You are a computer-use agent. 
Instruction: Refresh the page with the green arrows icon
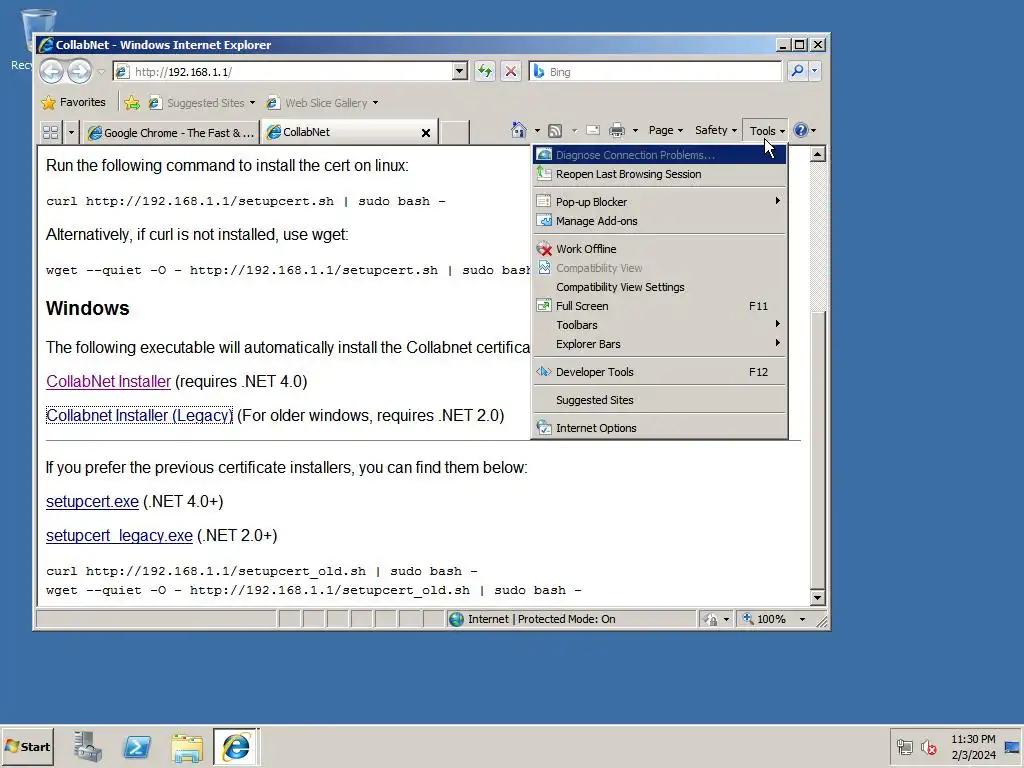485,71
